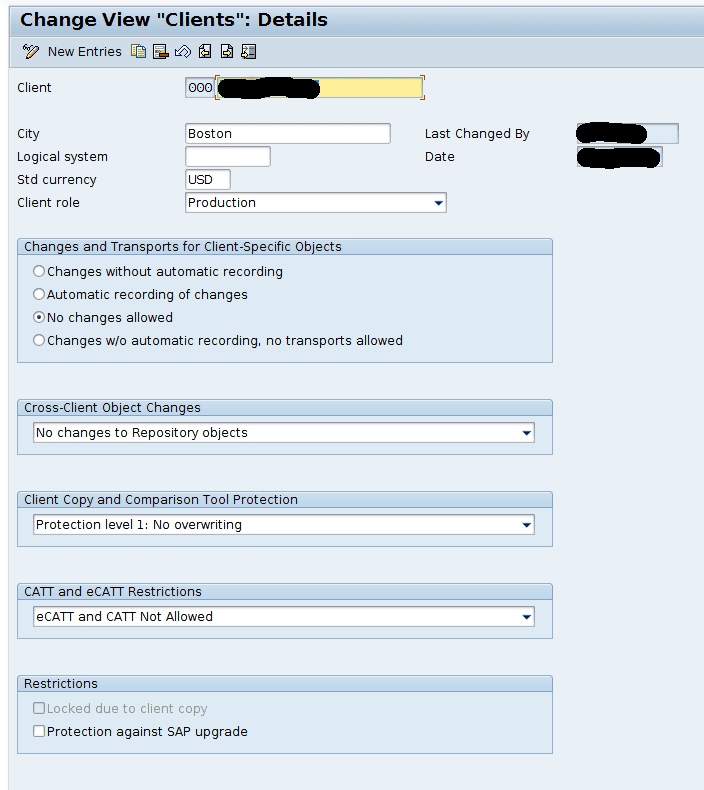Go to Previous Entry icon
The width and height of the screenshot is (704, 790).
point(205,51)
